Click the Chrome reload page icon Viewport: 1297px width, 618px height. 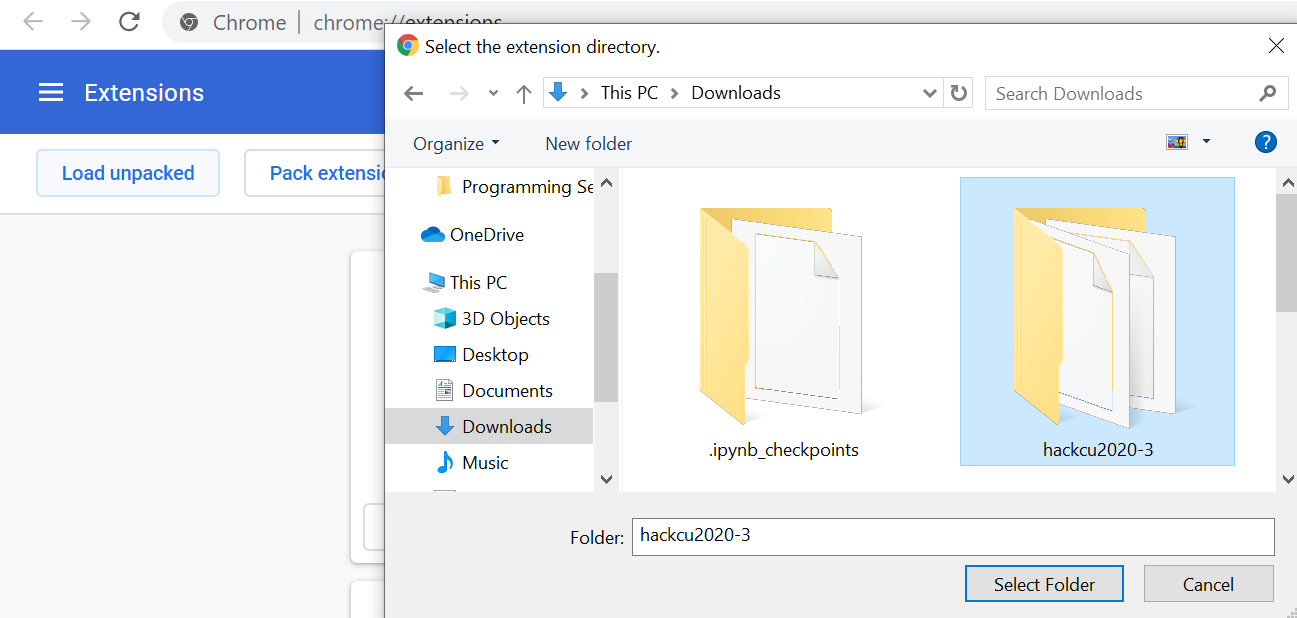[x=129, y=21]
